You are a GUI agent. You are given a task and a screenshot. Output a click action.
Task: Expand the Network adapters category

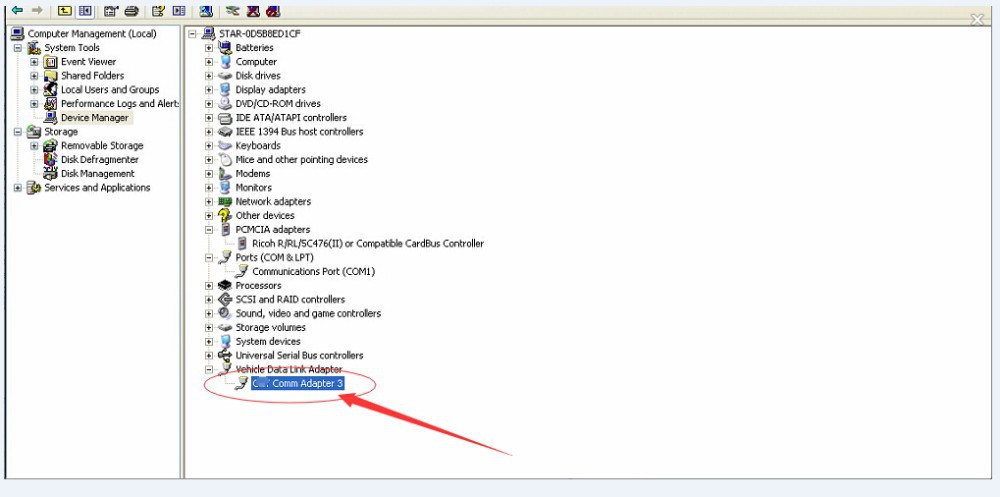point(209,202)
